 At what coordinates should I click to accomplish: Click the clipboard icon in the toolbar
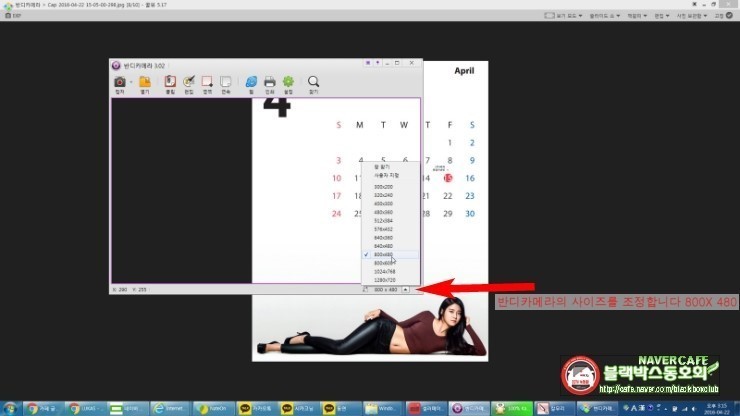170,82
